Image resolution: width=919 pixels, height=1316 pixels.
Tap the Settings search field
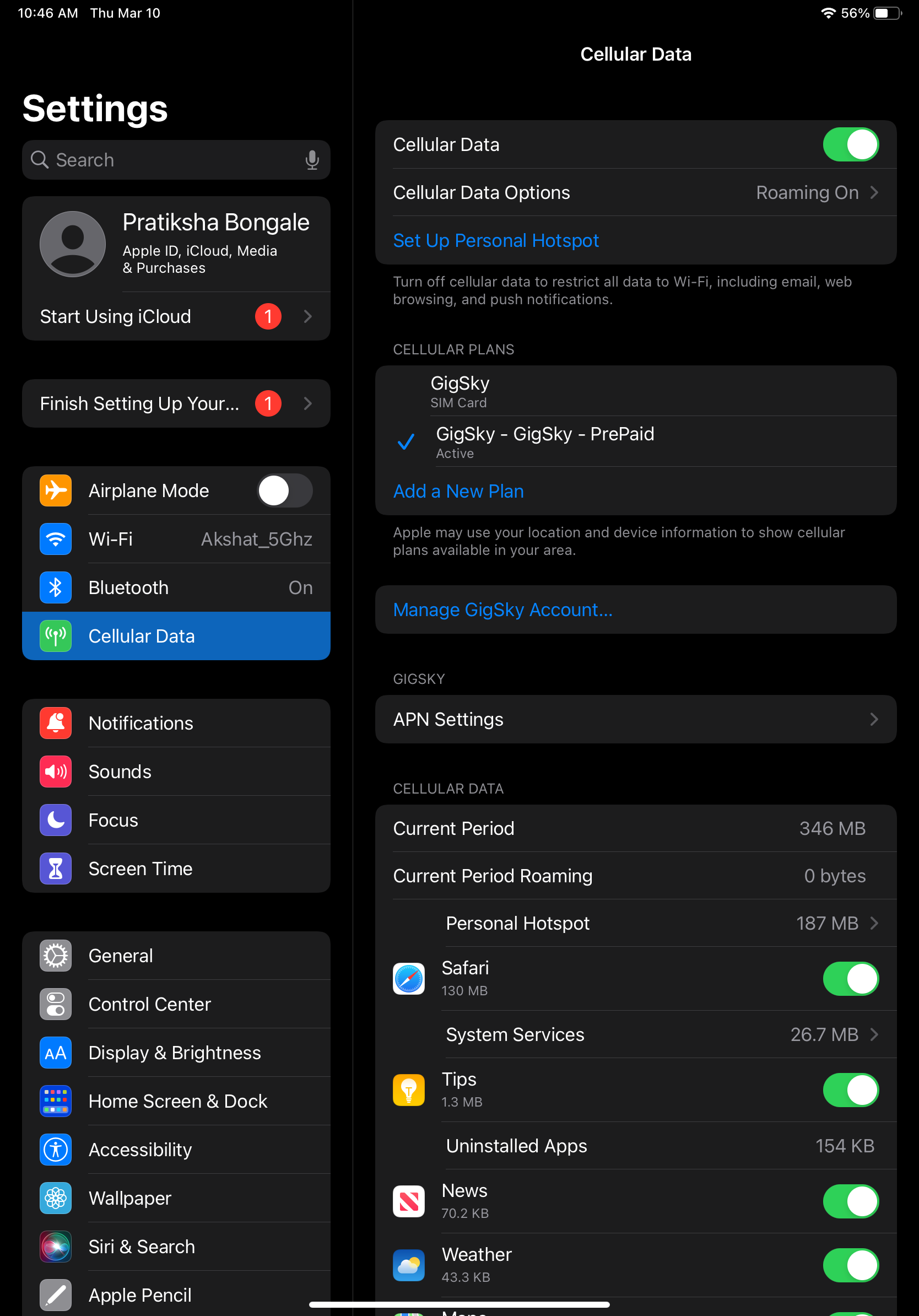[176, 160]
